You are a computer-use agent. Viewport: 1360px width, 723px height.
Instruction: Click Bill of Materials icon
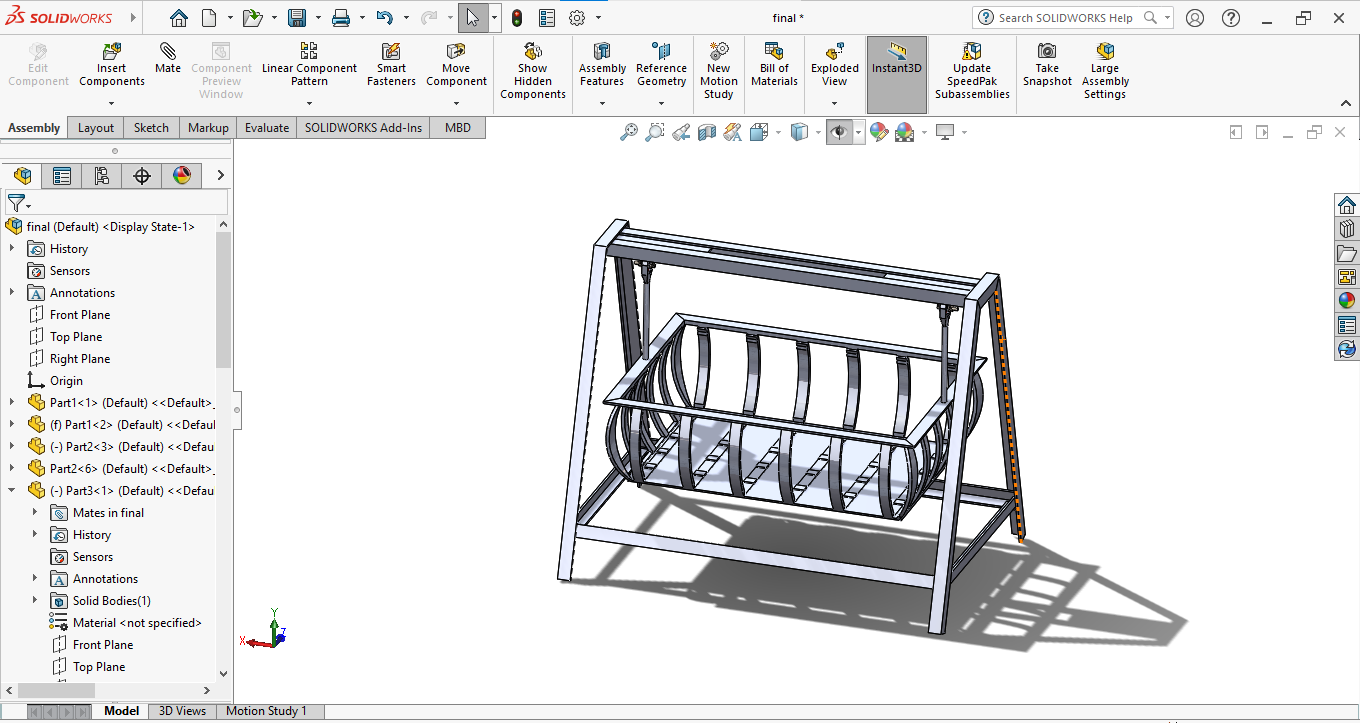click(x=774, y=65)
